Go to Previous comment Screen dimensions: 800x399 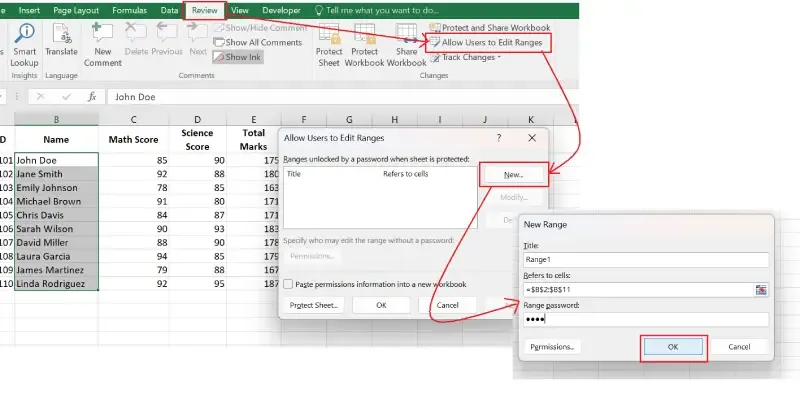pyautogui.click(x=167, y=40)
